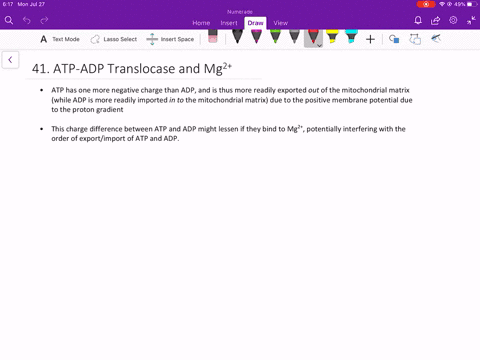This screenshot has height=360, width=480.
Task: Open the ink replay feather icon
Action: click(436, 39)
